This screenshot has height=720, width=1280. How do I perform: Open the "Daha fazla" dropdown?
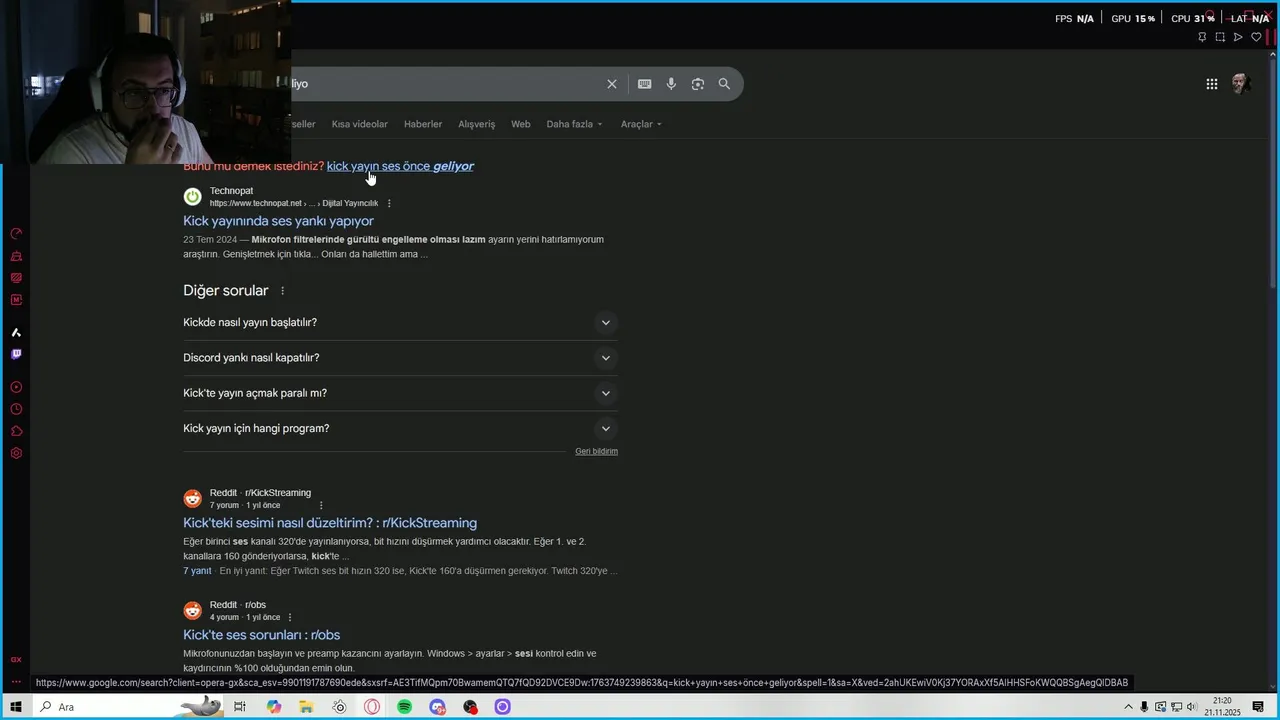coord(574,124)
